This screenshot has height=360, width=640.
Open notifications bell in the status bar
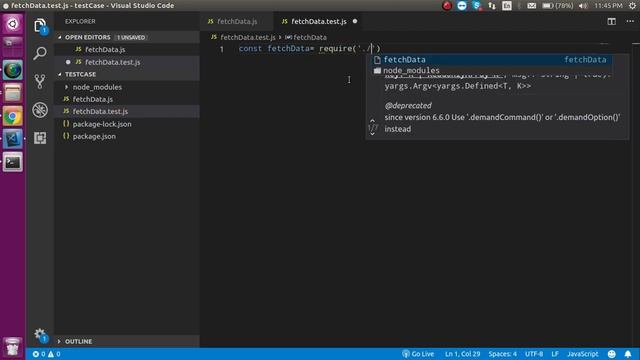(x=628, y=354)
